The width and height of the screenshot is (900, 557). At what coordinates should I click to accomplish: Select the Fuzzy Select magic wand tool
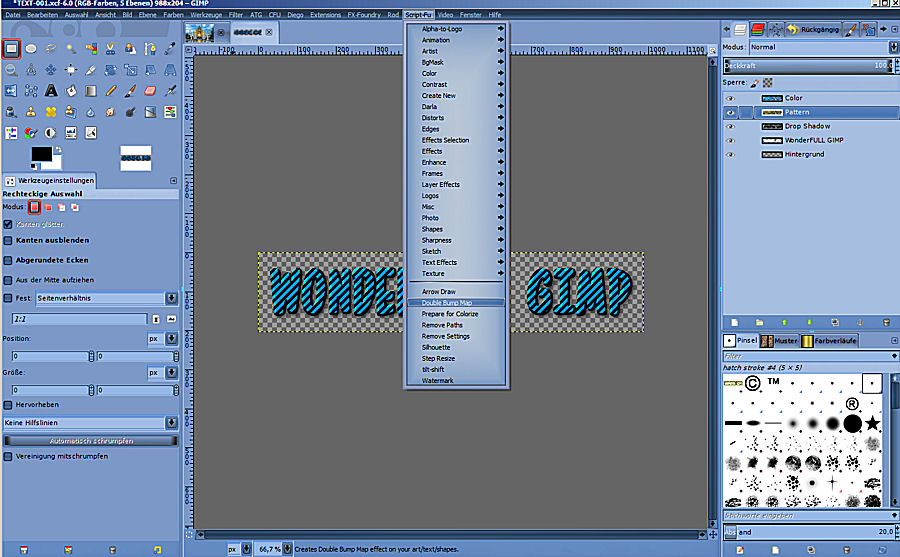[x=71, y=49]
